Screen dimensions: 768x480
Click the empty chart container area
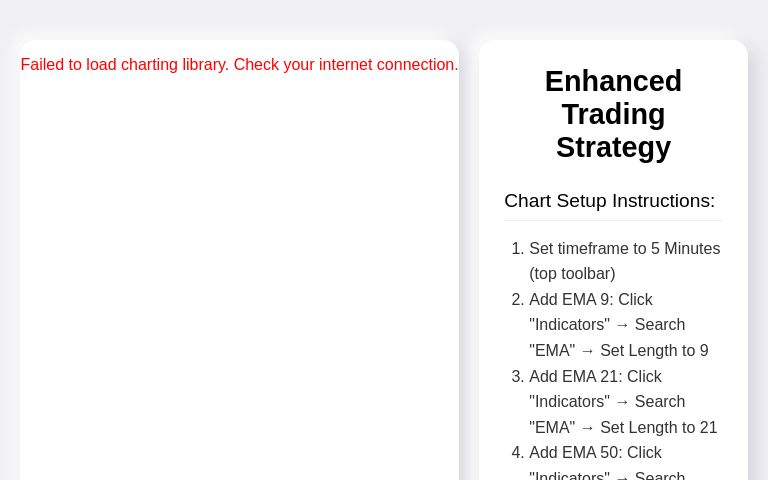click(x=239, y=280)
